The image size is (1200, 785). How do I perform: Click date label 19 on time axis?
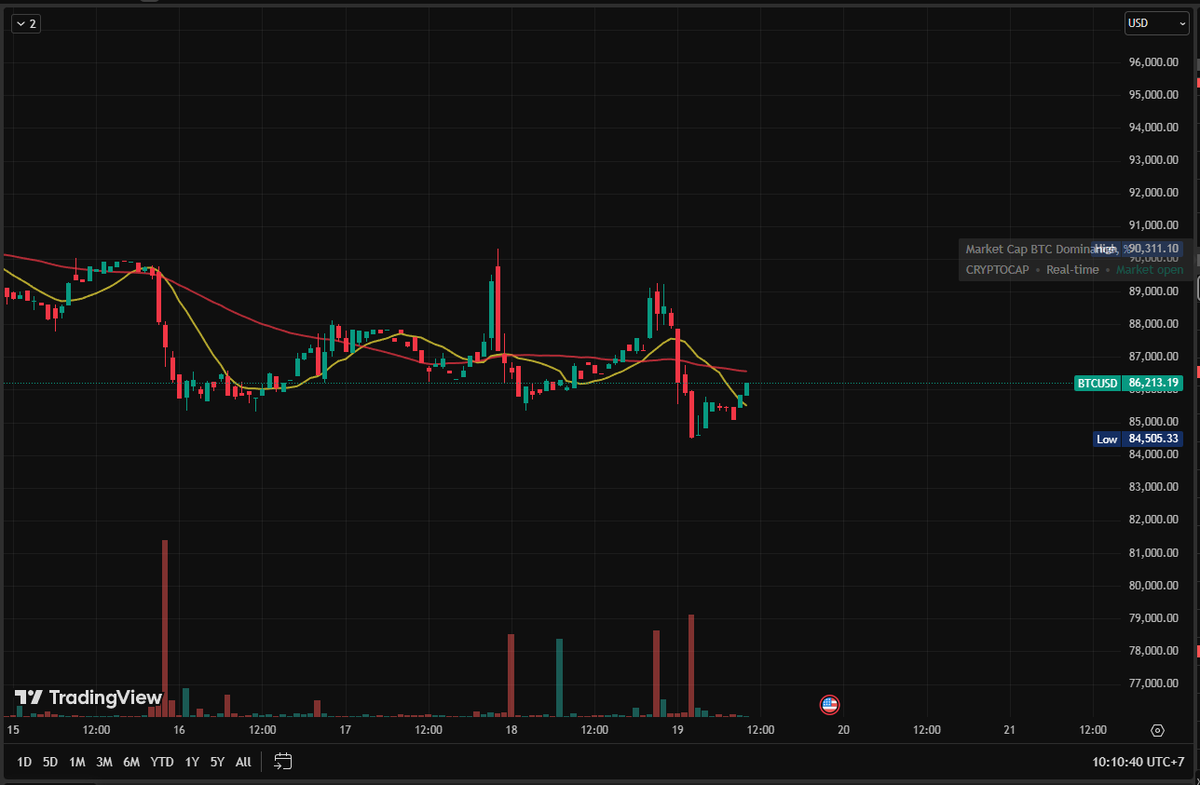[677, 731]
